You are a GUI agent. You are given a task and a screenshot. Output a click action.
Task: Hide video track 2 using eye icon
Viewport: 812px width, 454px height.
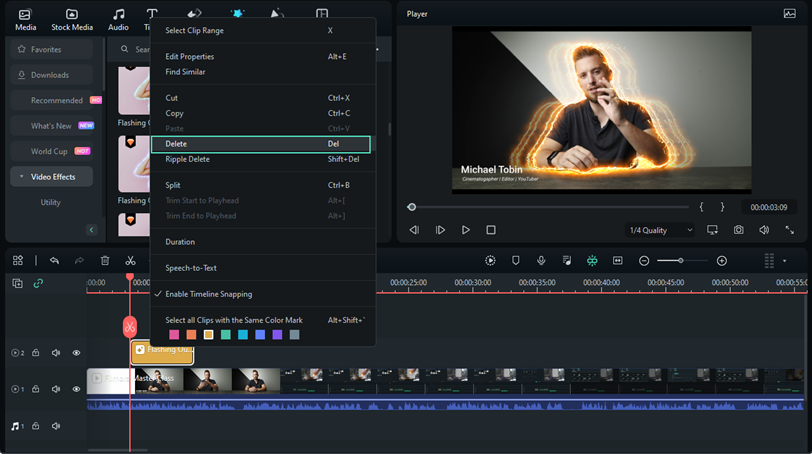76,353
